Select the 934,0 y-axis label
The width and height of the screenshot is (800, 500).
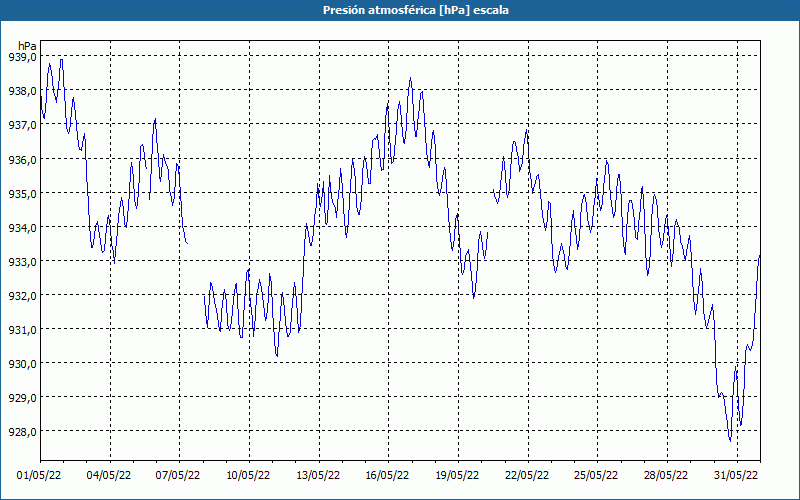(22, 228)
